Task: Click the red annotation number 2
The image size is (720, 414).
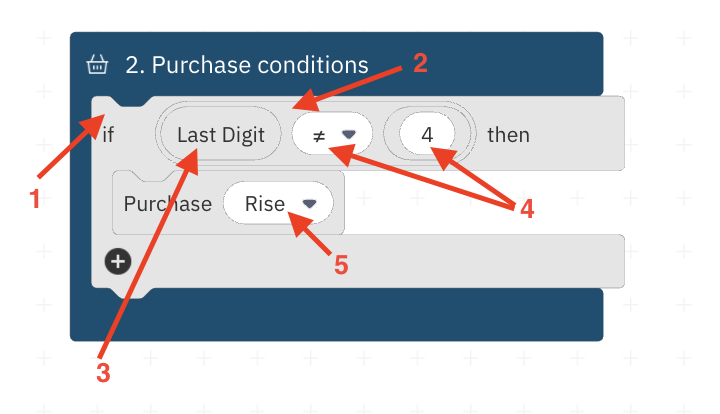Action: [x=420, y=63]
